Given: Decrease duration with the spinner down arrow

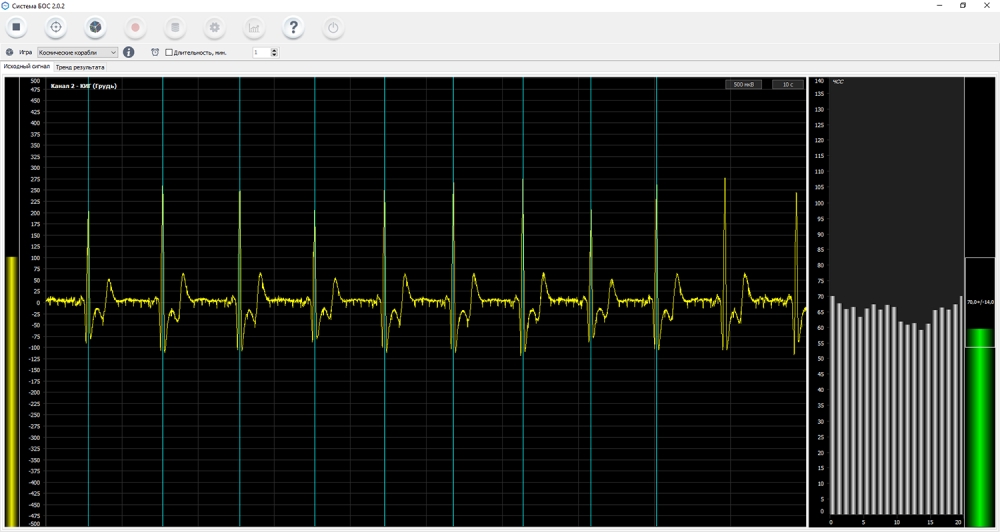Looking at the screenshot, I should click(x=275, y=55).
